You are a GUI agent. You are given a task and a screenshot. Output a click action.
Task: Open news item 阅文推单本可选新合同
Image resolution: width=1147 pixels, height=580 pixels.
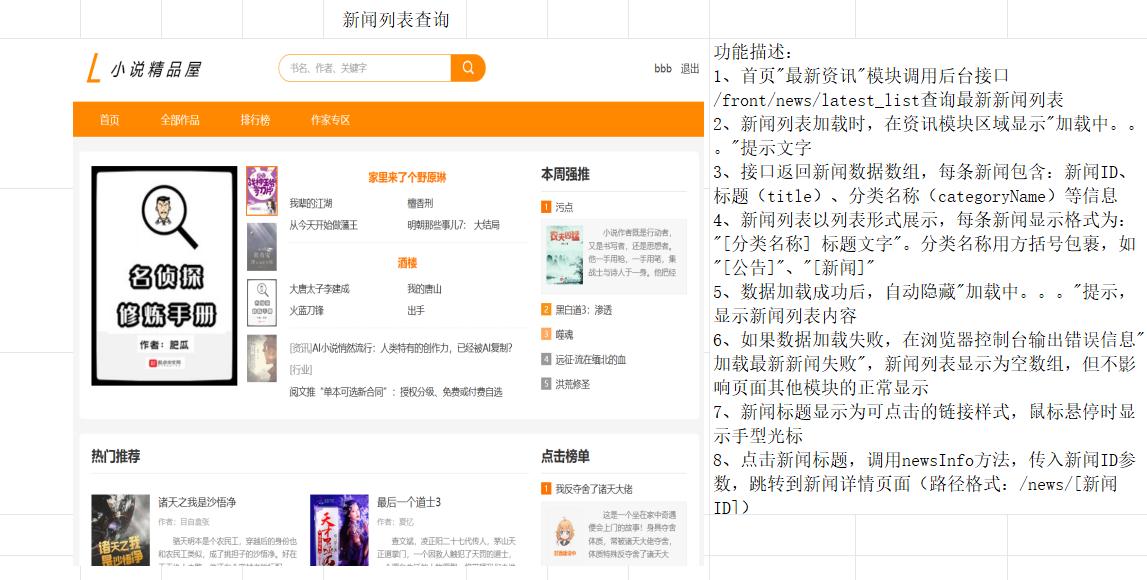[x=396, y=392]
